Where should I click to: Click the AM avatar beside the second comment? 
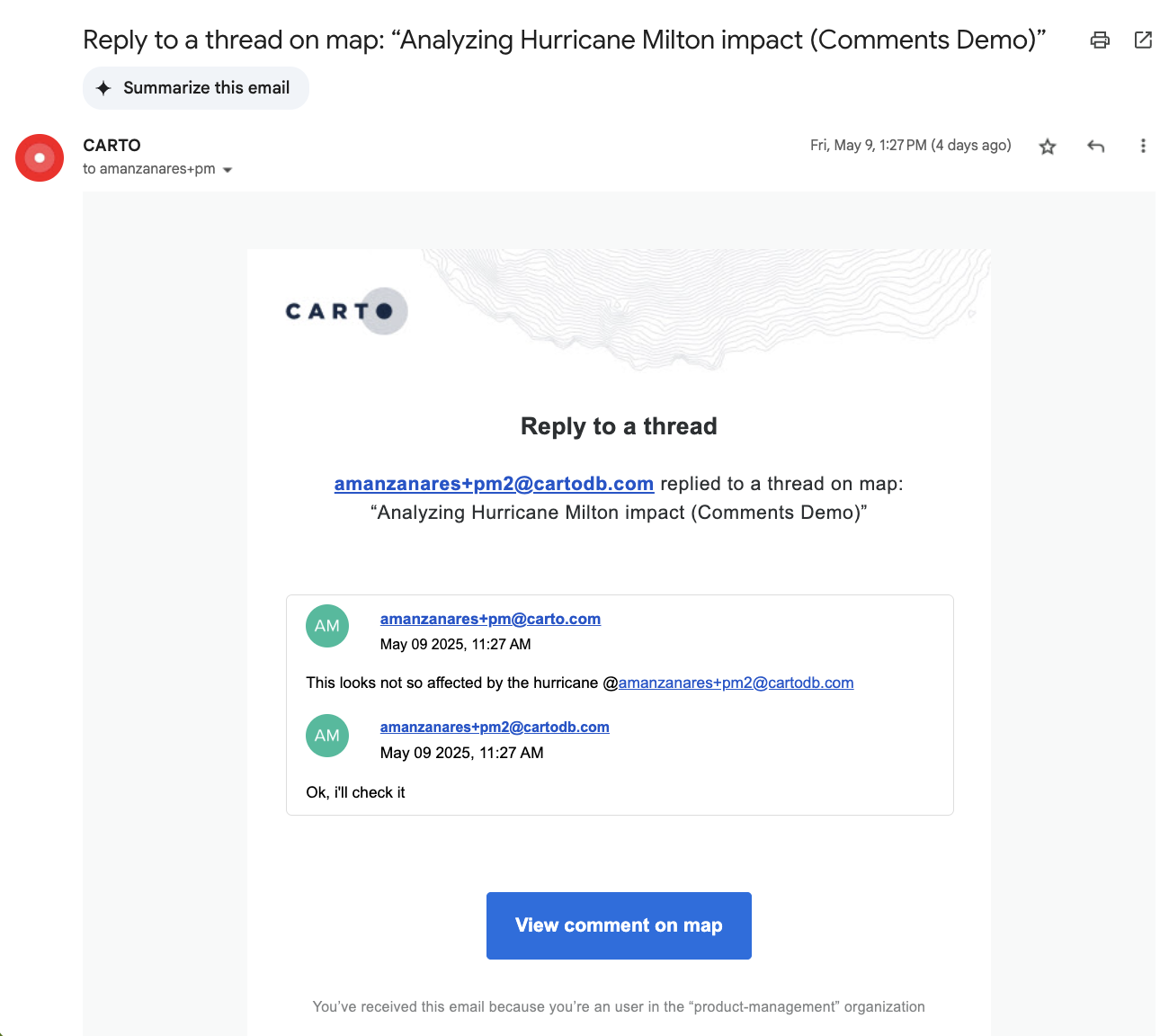(327, 736)
